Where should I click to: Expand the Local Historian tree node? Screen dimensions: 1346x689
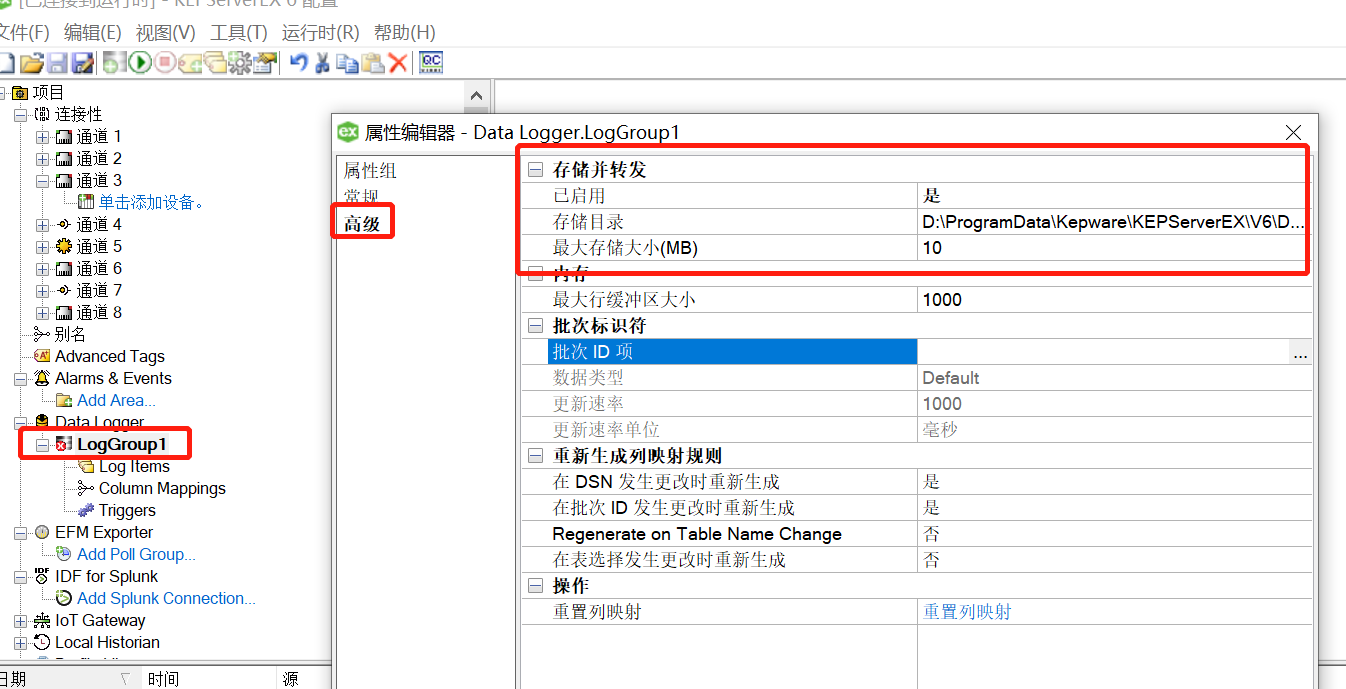[20, 642]
